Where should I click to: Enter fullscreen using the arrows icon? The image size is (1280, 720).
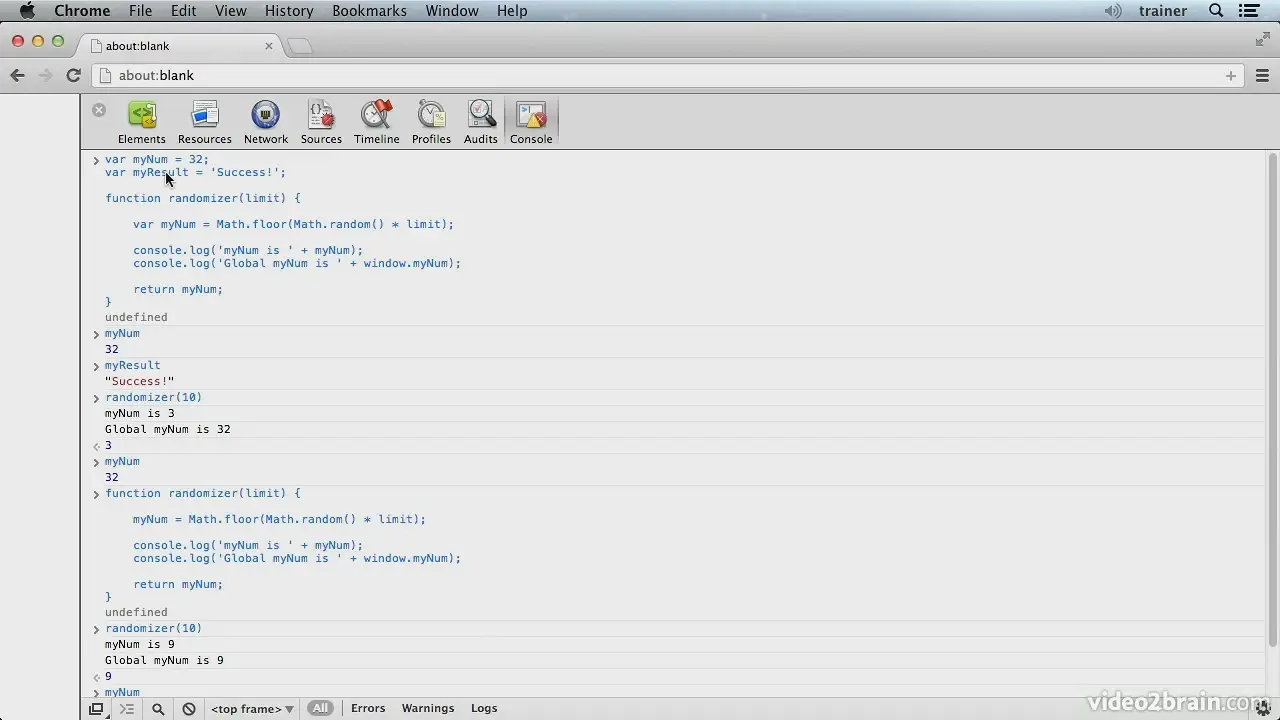1262,40
